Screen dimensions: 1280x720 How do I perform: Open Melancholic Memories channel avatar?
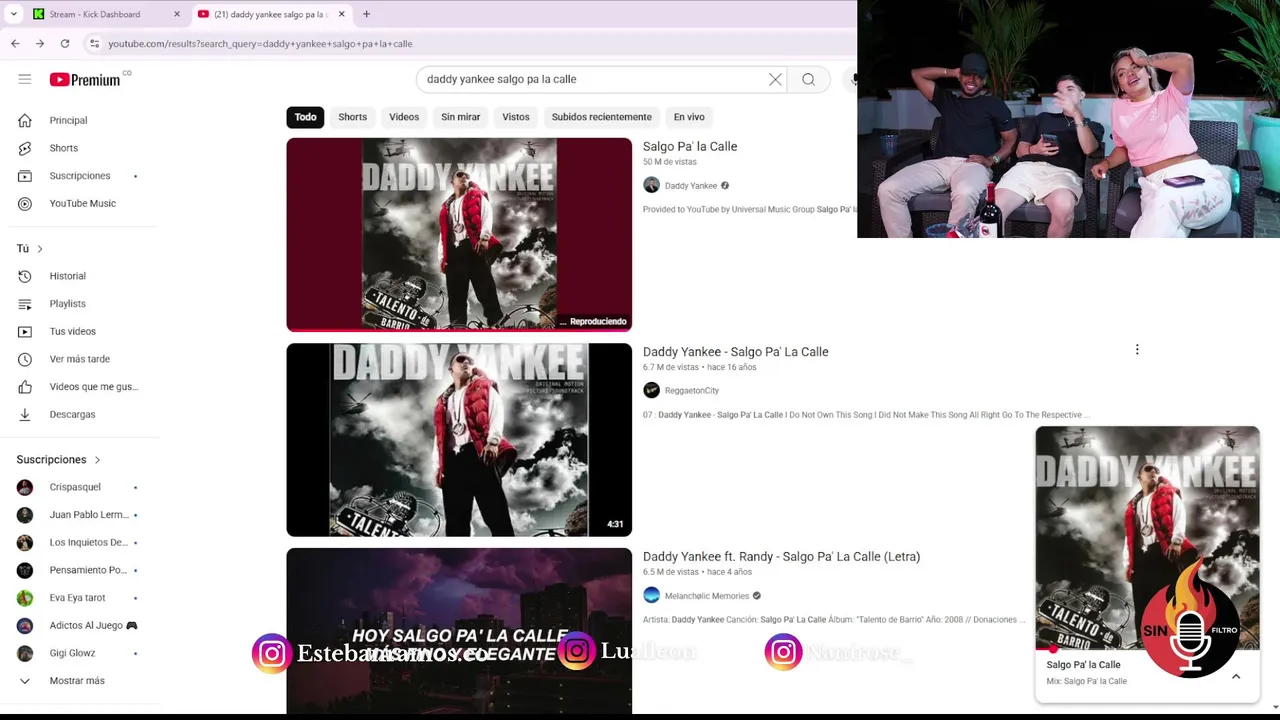651,595
